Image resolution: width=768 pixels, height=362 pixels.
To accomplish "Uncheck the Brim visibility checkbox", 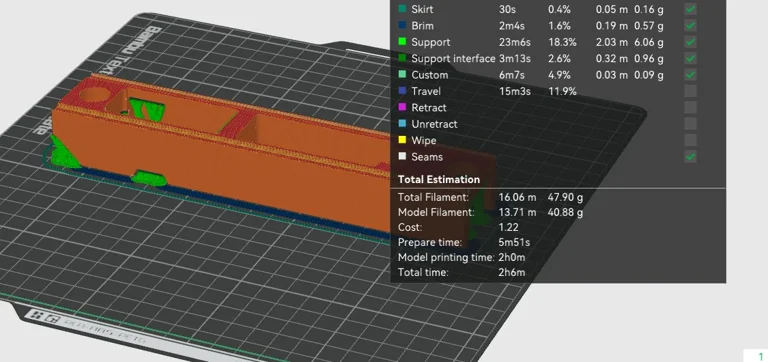I will click(x=690, y=25).
